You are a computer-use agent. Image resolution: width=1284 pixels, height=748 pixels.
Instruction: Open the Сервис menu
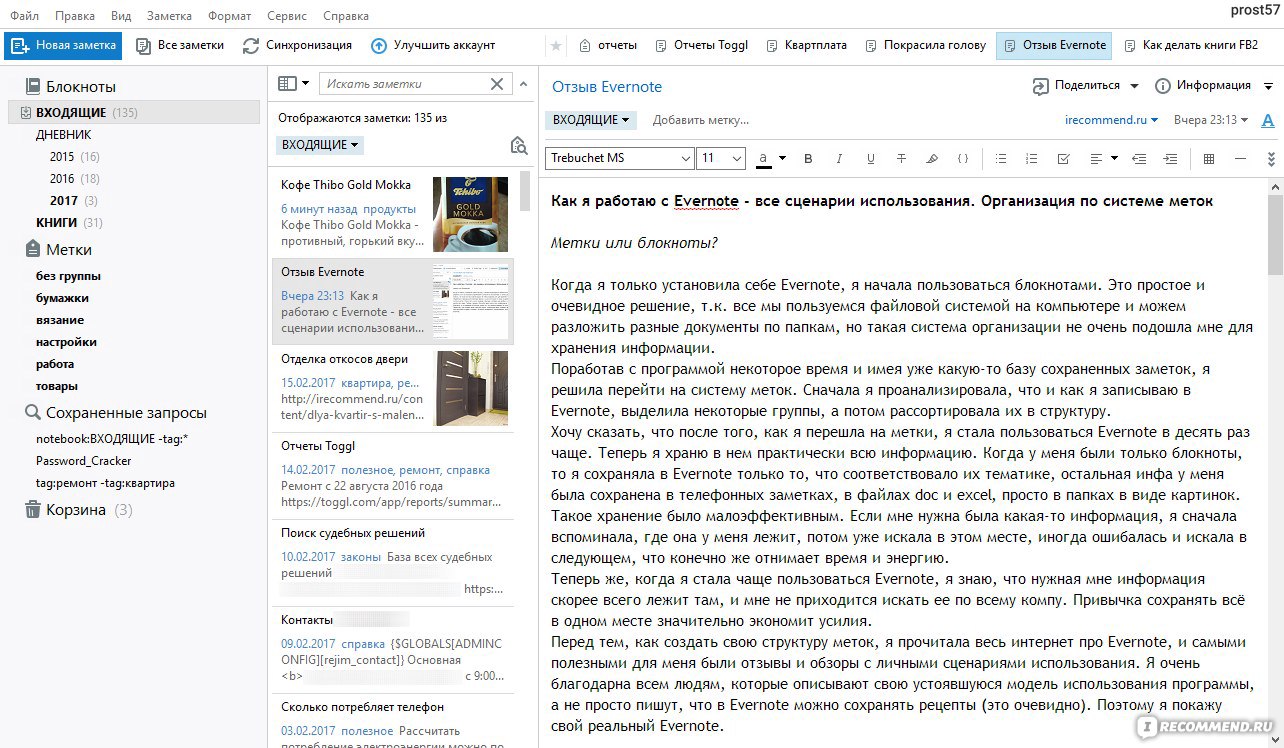coord(287,16)
